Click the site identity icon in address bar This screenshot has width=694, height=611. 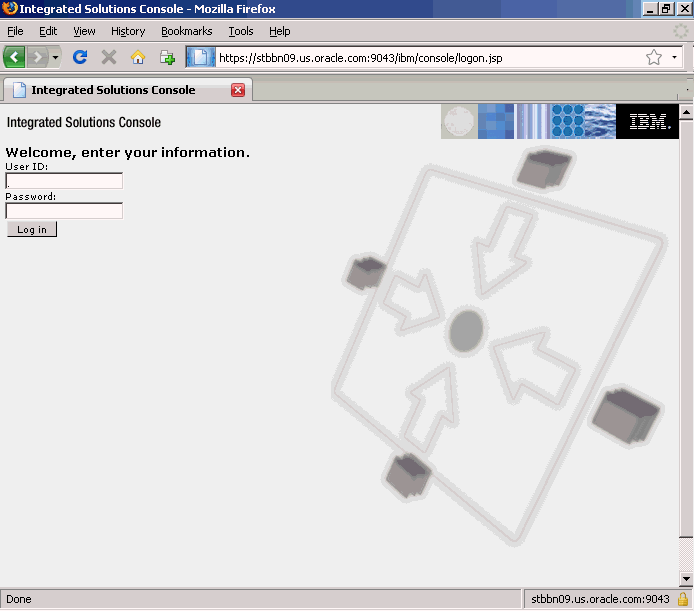click(200, 58)
